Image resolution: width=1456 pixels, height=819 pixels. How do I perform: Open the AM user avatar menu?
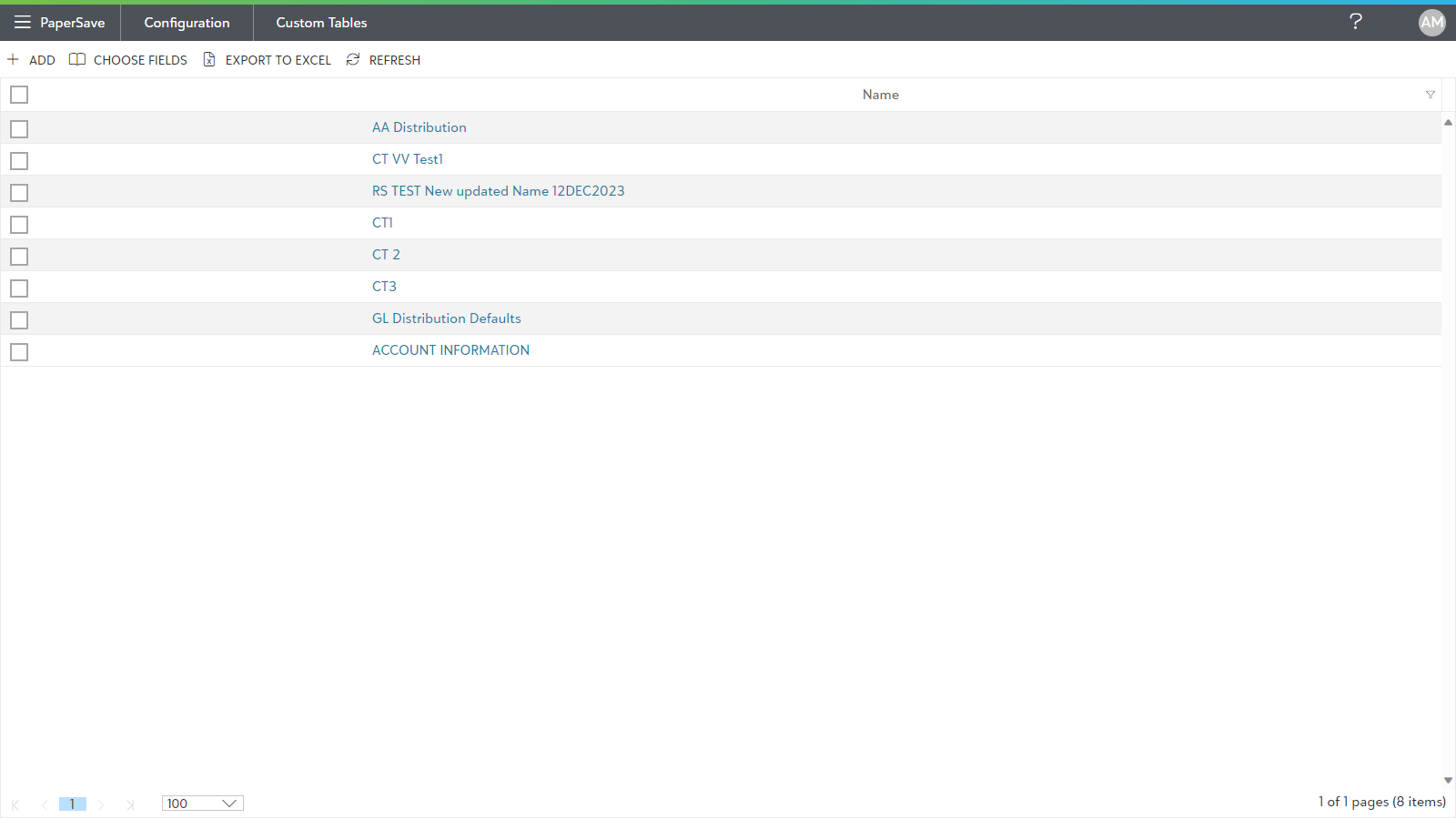coord(1431,23)
